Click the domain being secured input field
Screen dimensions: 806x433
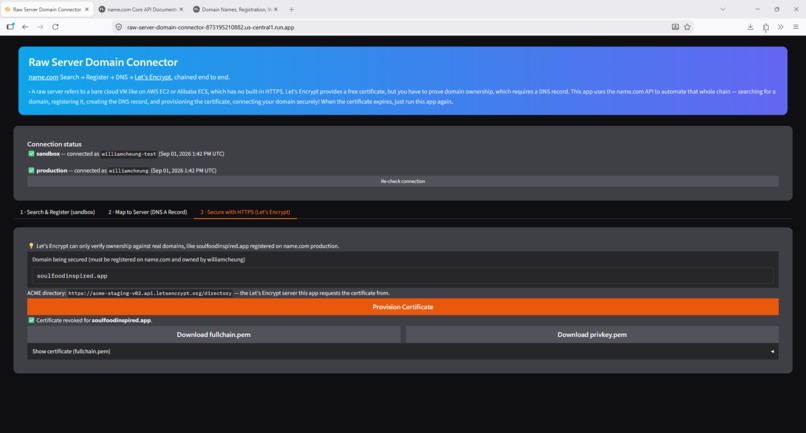click(402, 276)
